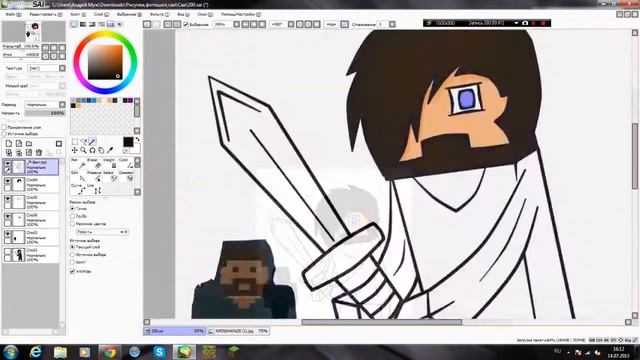640x360 pixels.
Task: Open the Файл menu
Action: click(13, 14)
